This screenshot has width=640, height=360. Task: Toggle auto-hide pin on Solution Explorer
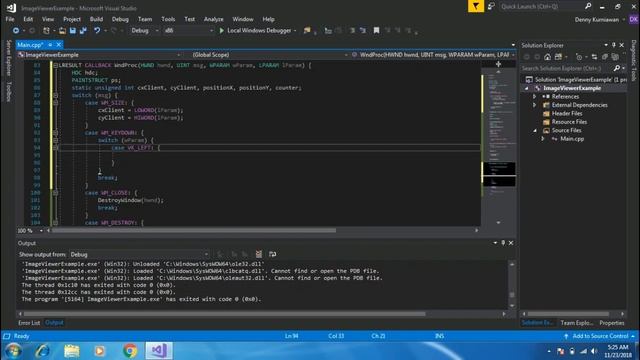click(613, 45)
